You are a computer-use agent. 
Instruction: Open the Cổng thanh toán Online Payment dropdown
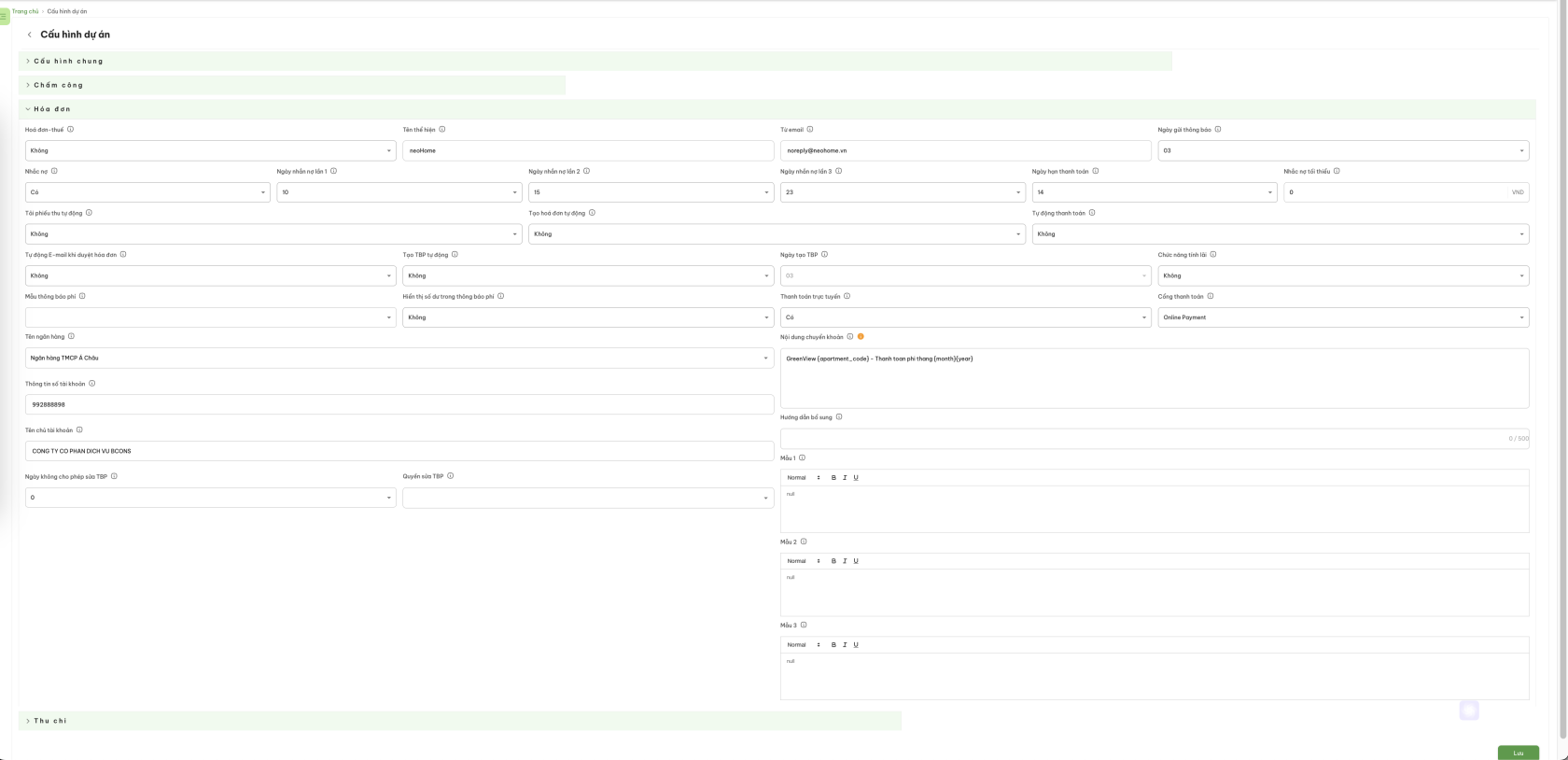(1343, 317)
